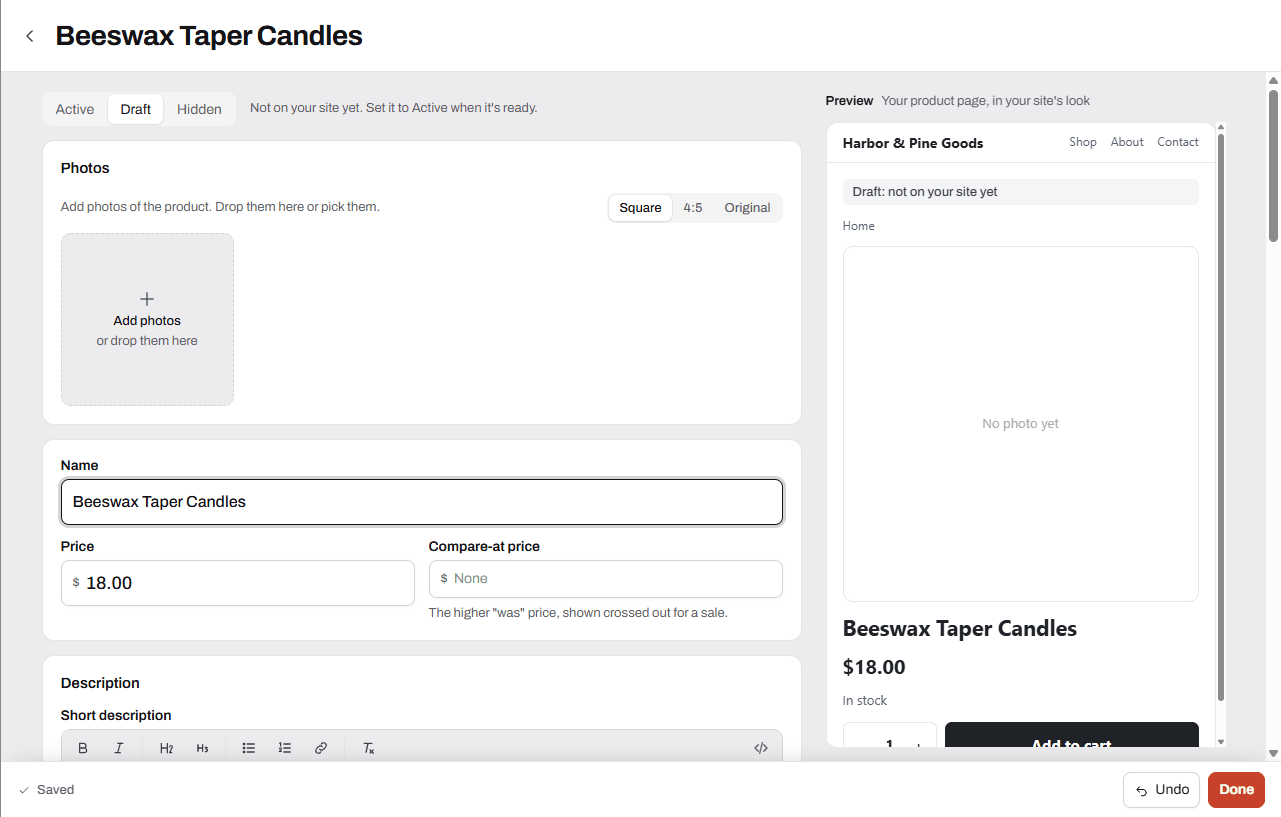Image resolution: width=1281 pixels, height=817 pixels.
Task: Set the product status to Active
Action: coord(75,109)
